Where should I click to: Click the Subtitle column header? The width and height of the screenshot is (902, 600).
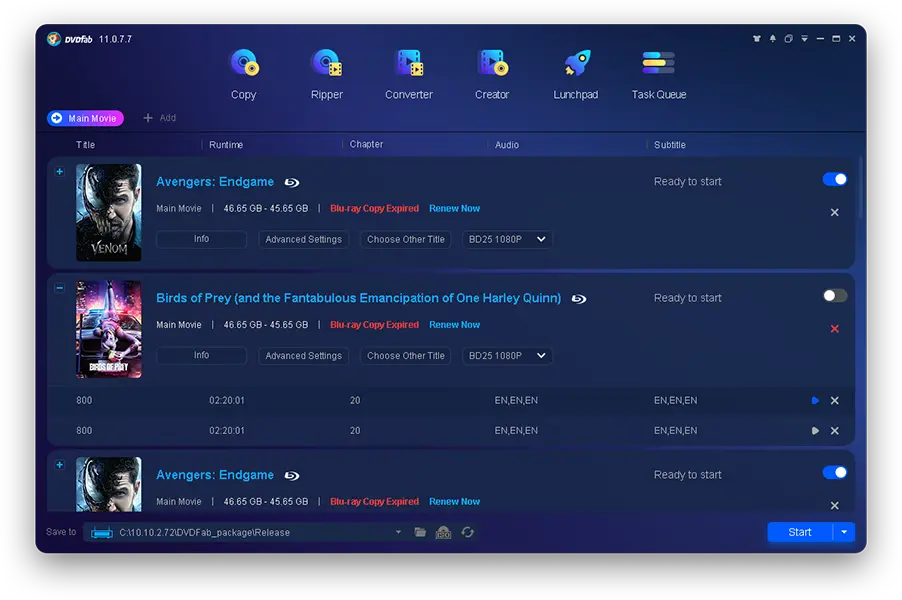coord(670,145)
